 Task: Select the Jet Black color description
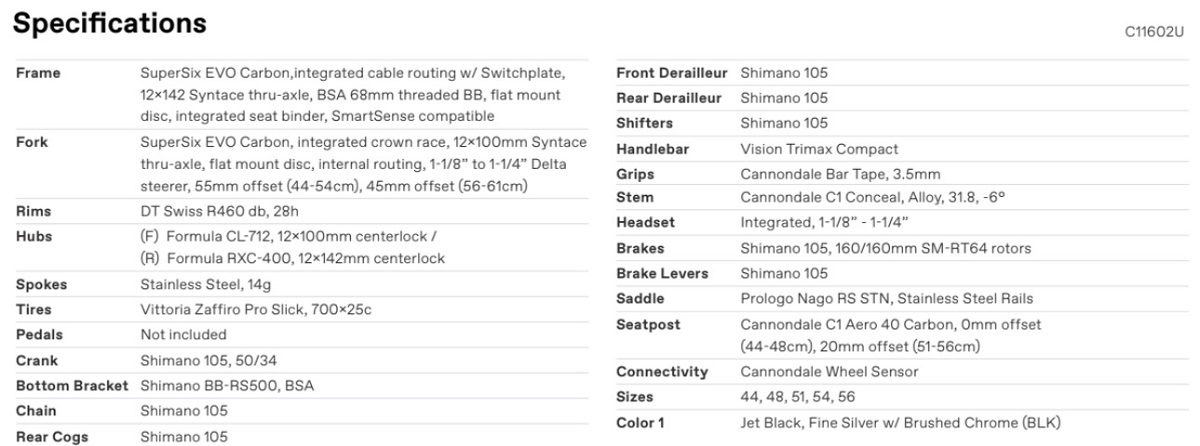coord(900,423)
